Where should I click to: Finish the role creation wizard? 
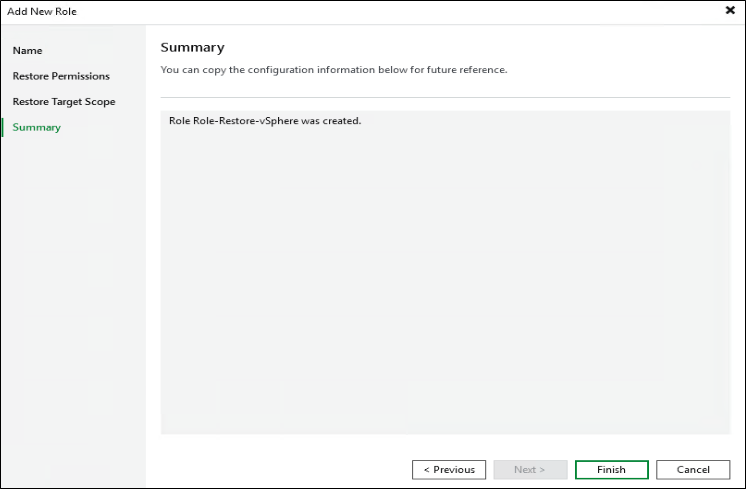(x=611, y=470)
